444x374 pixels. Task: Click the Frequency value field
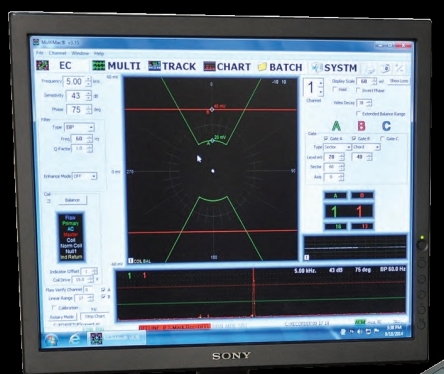(75, 82)
